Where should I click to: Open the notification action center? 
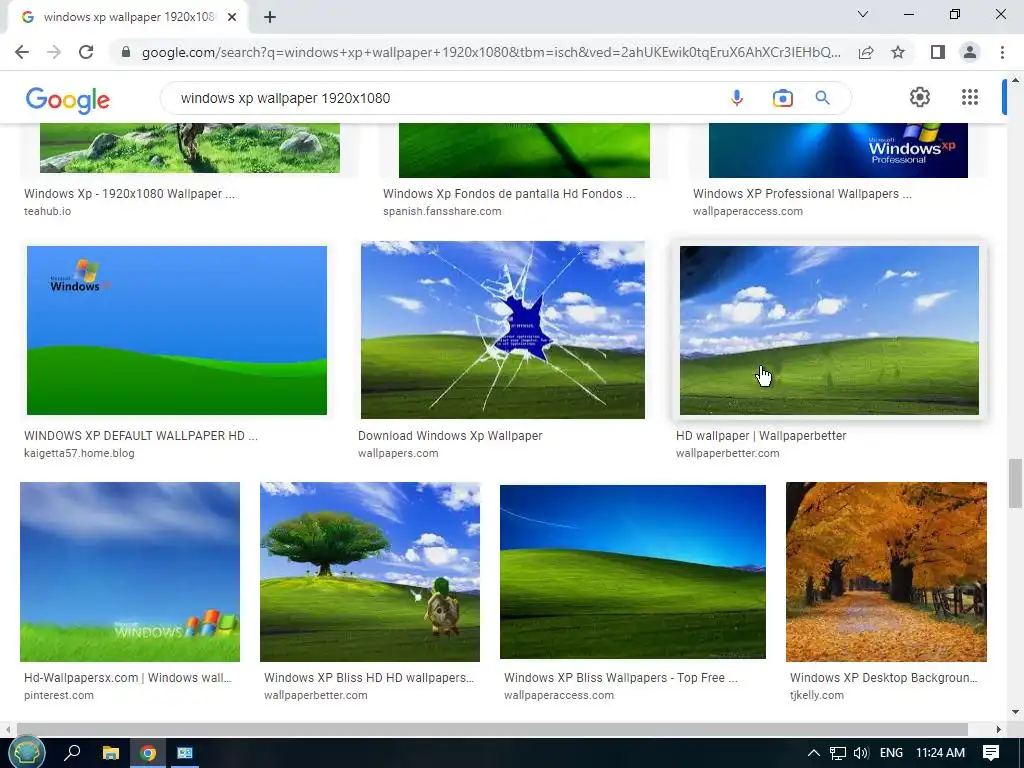[x=991, y=753]
